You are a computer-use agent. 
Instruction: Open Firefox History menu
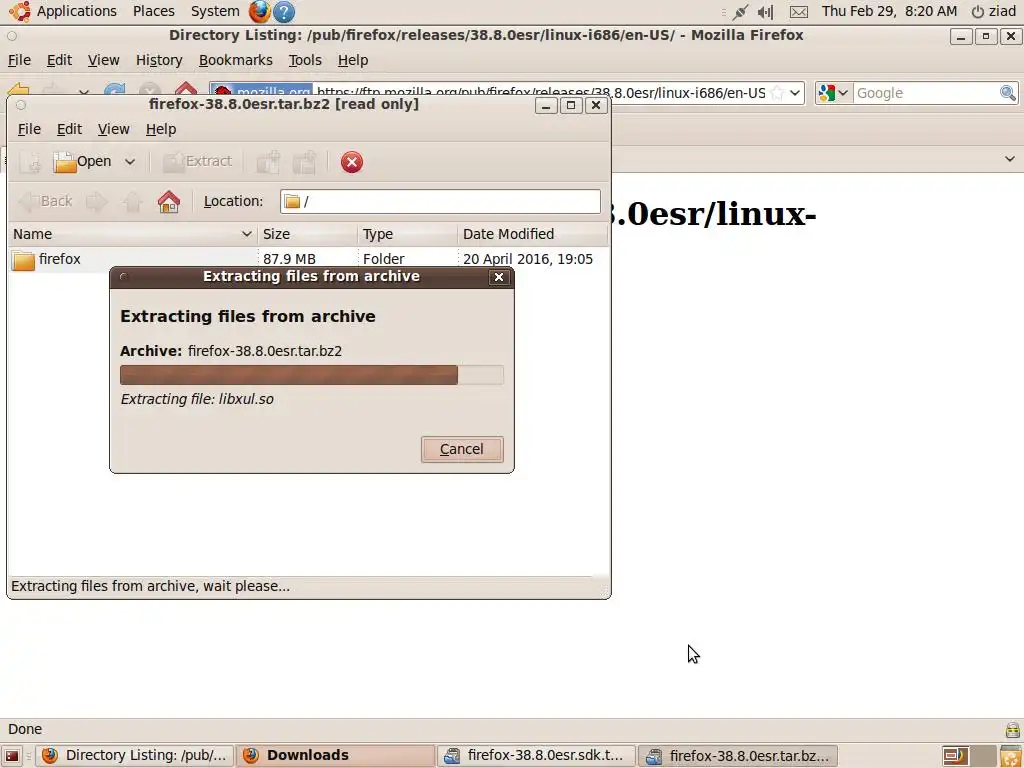click(159, 60)
